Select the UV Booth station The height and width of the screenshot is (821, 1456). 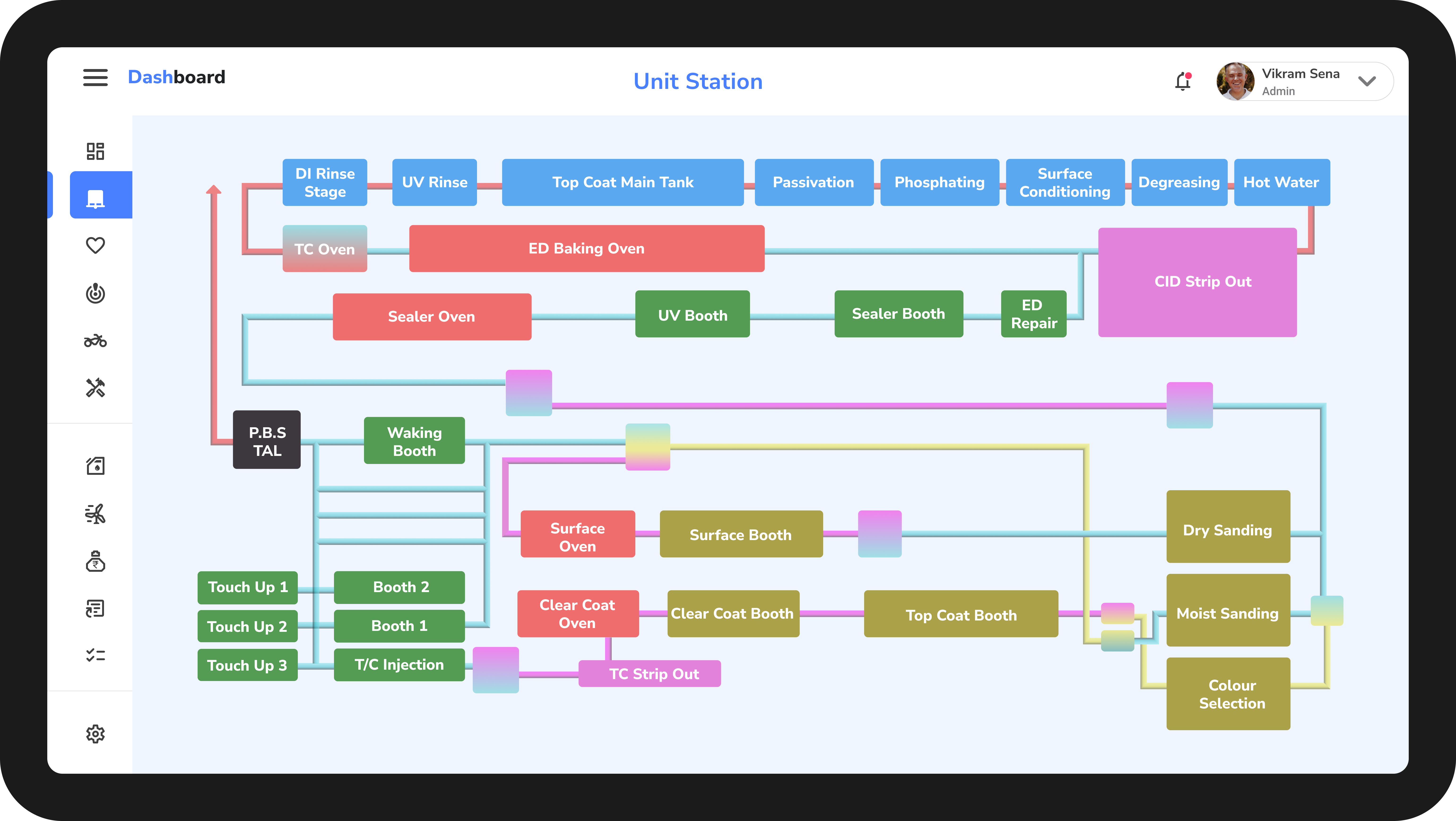[x=692, y=314]
